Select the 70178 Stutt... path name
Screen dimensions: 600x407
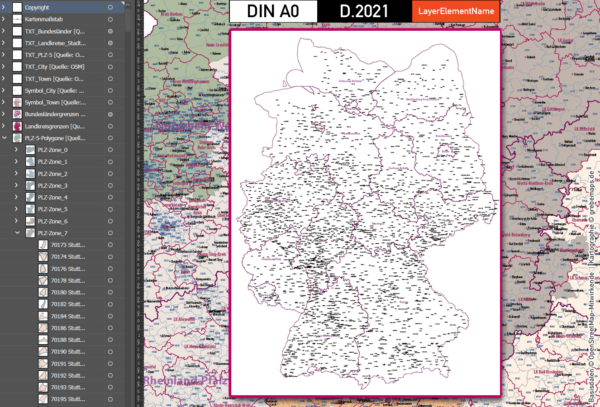68,280
